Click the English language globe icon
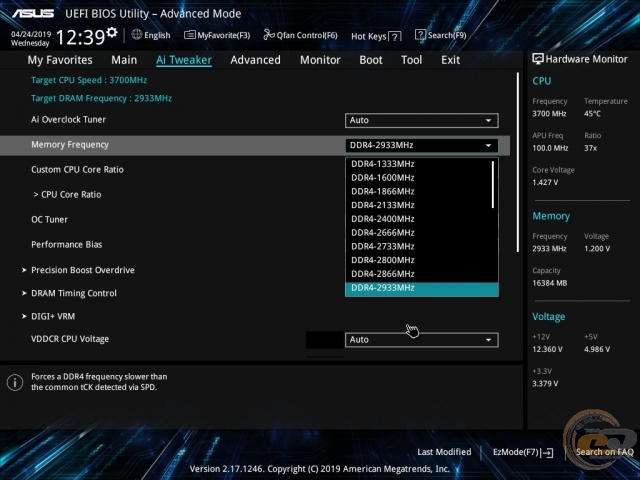 (x=137, y=35)
